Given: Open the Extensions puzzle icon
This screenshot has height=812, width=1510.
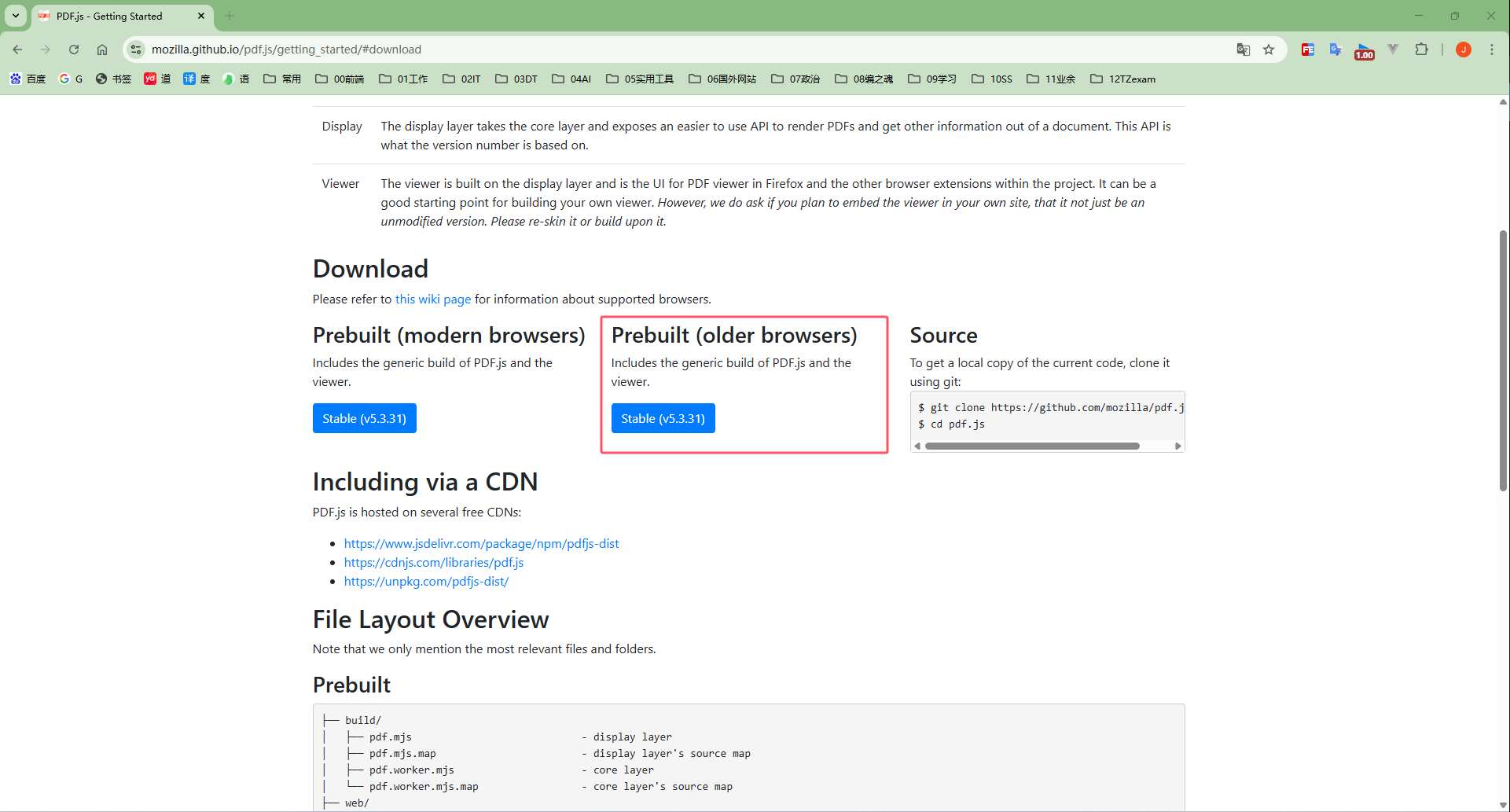Looking at the screenshot, I should pyautogui.click(x=1421, y=50).
